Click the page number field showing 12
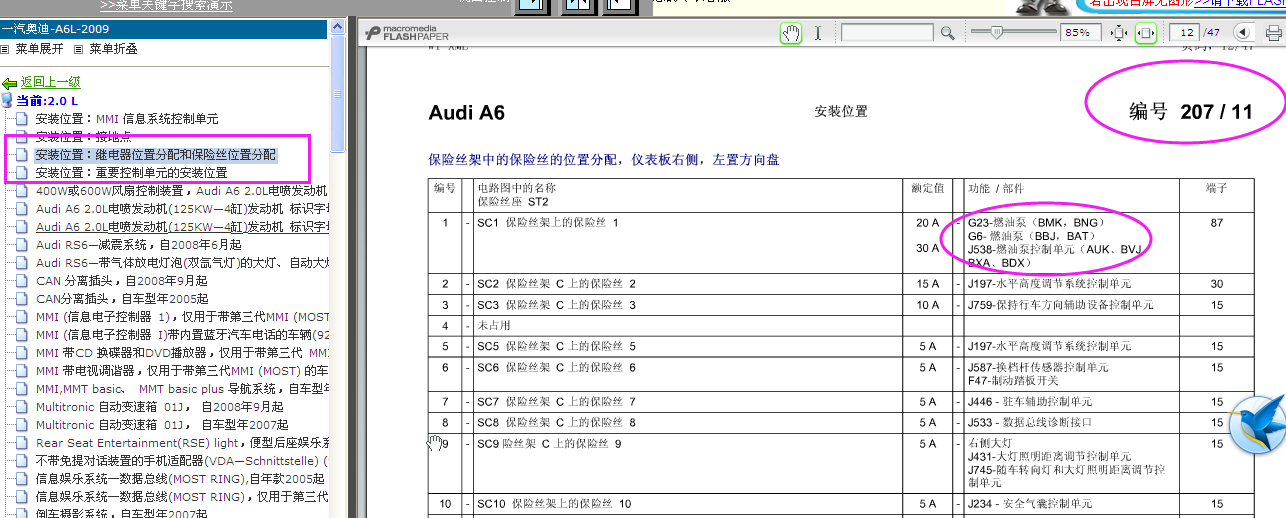1286x518 pixels. [x=1185, y=33]
